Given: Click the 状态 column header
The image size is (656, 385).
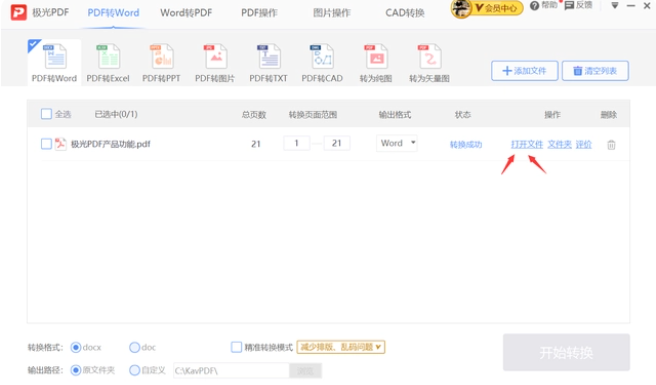Looking at the screenshot, I should (x=463, y=115).
